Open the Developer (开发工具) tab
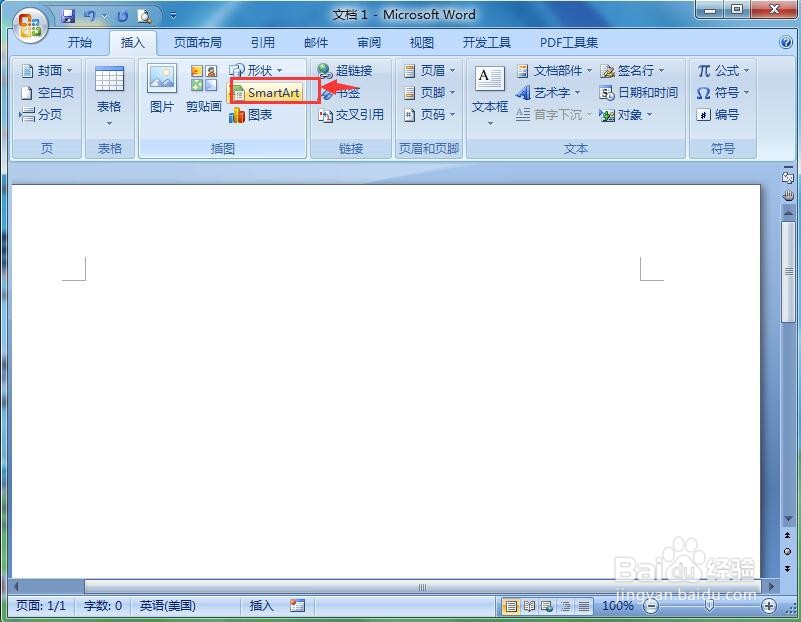The image size is (801, 622). 486,42
